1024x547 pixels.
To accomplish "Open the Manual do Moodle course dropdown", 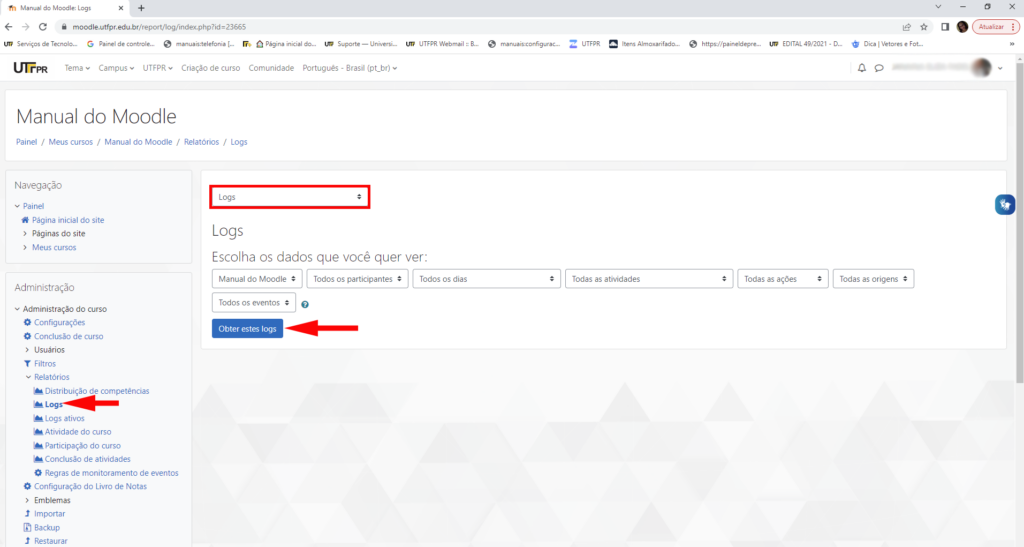I will point(257,279).
